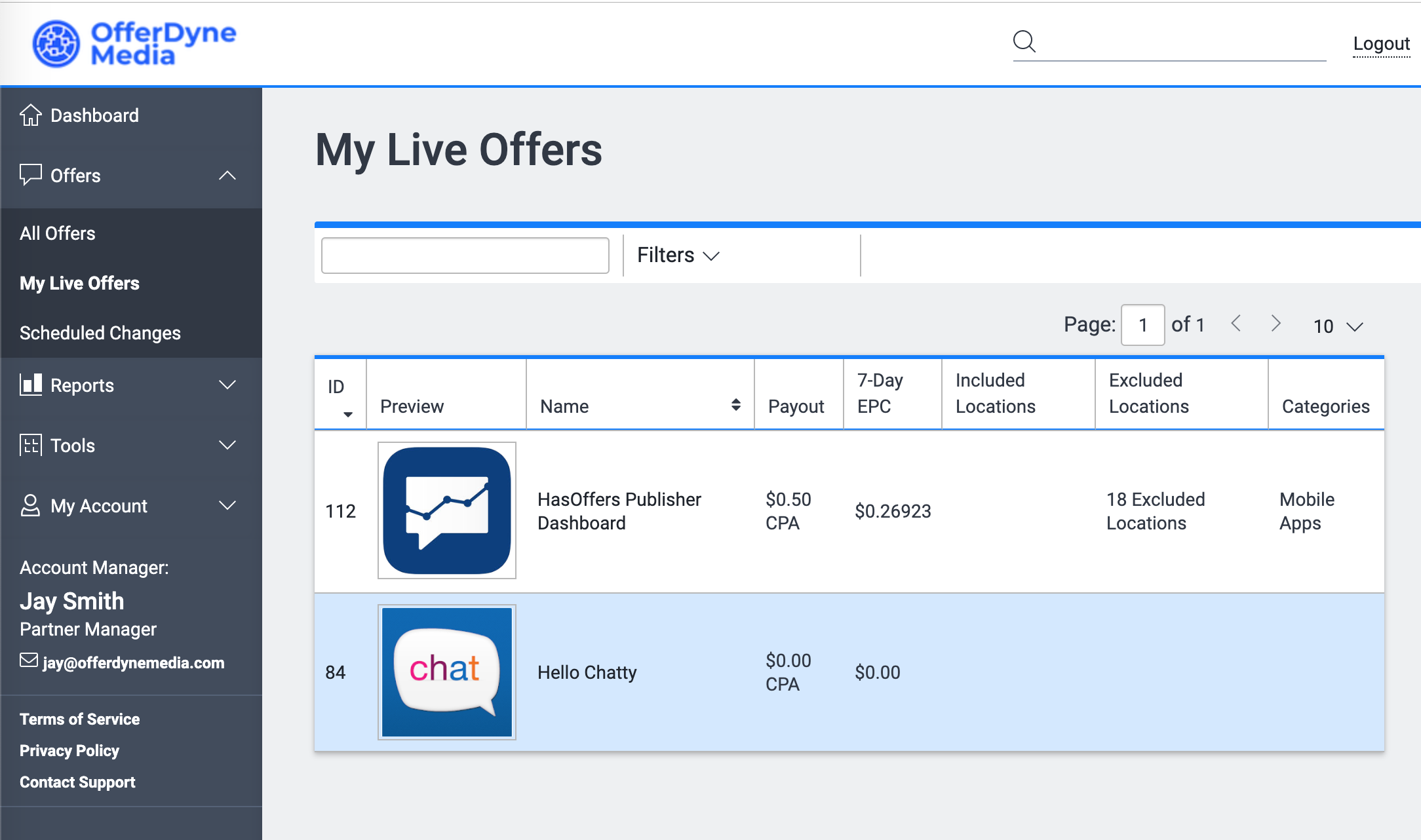Open the Filters dropdown

pyautogui.click(x=678, y=255)
